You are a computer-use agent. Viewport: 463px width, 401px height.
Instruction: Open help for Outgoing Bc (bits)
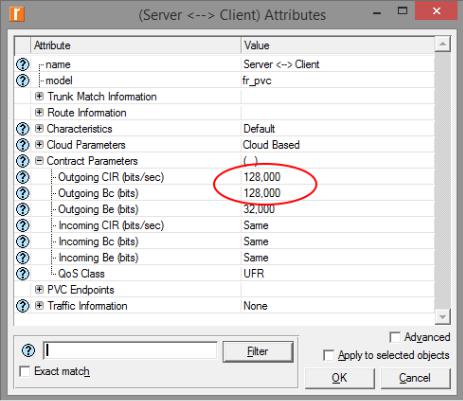click(23, 193)
